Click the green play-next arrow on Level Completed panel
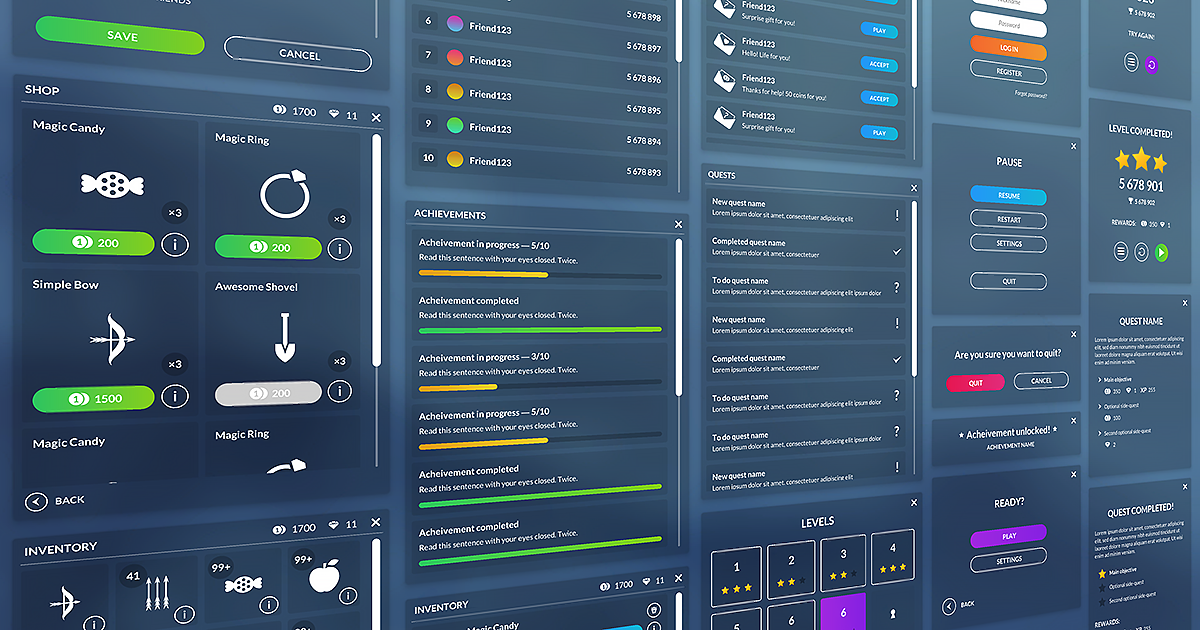1200x630 pixels. tap(1162, 252)
